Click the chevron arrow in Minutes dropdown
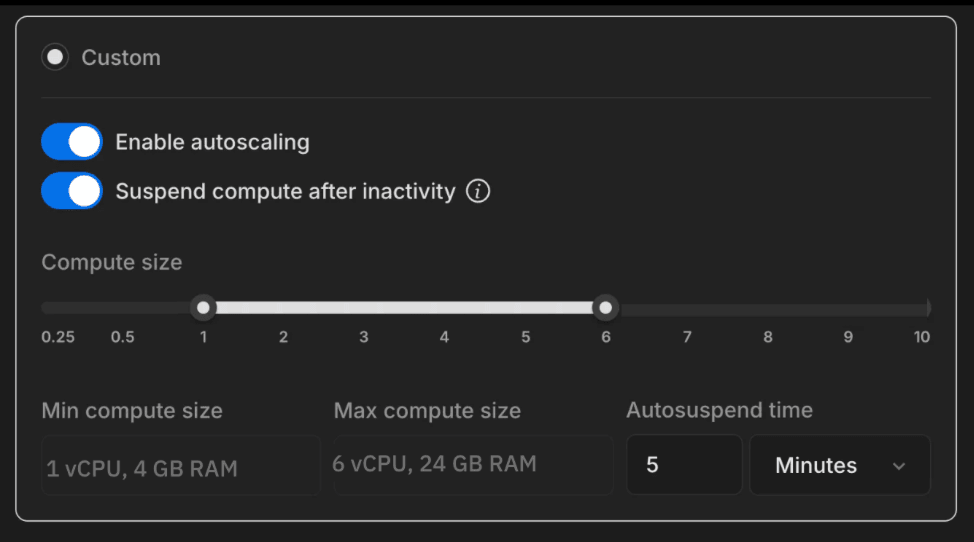 coord(898,466)
